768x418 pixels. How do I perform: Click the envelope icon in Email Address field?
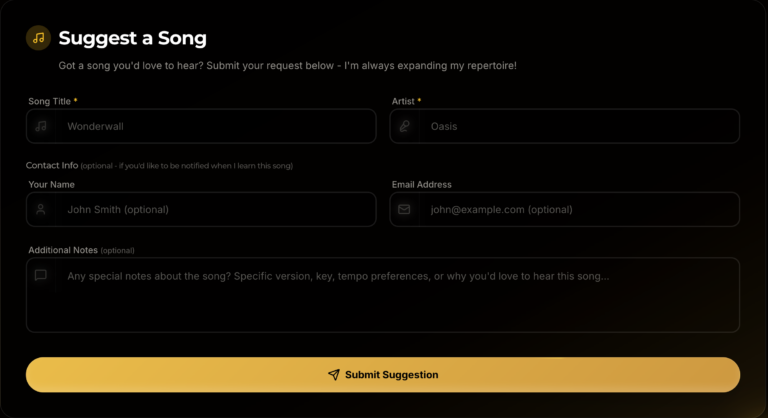[x=404, y=210]
